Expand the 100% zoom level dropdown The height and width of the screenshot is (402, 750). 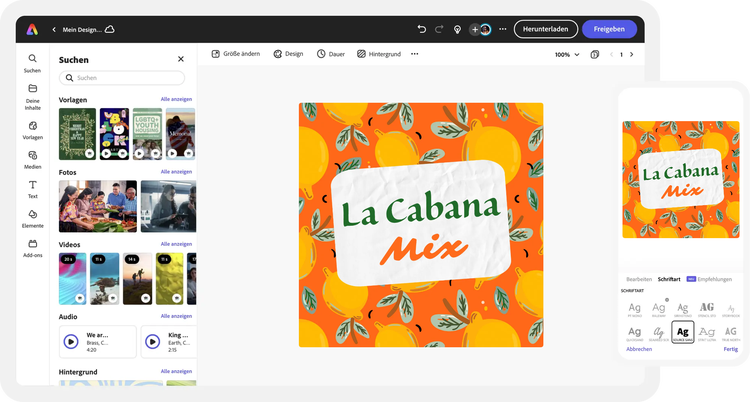pyautogui.click(x=568, y=54)
